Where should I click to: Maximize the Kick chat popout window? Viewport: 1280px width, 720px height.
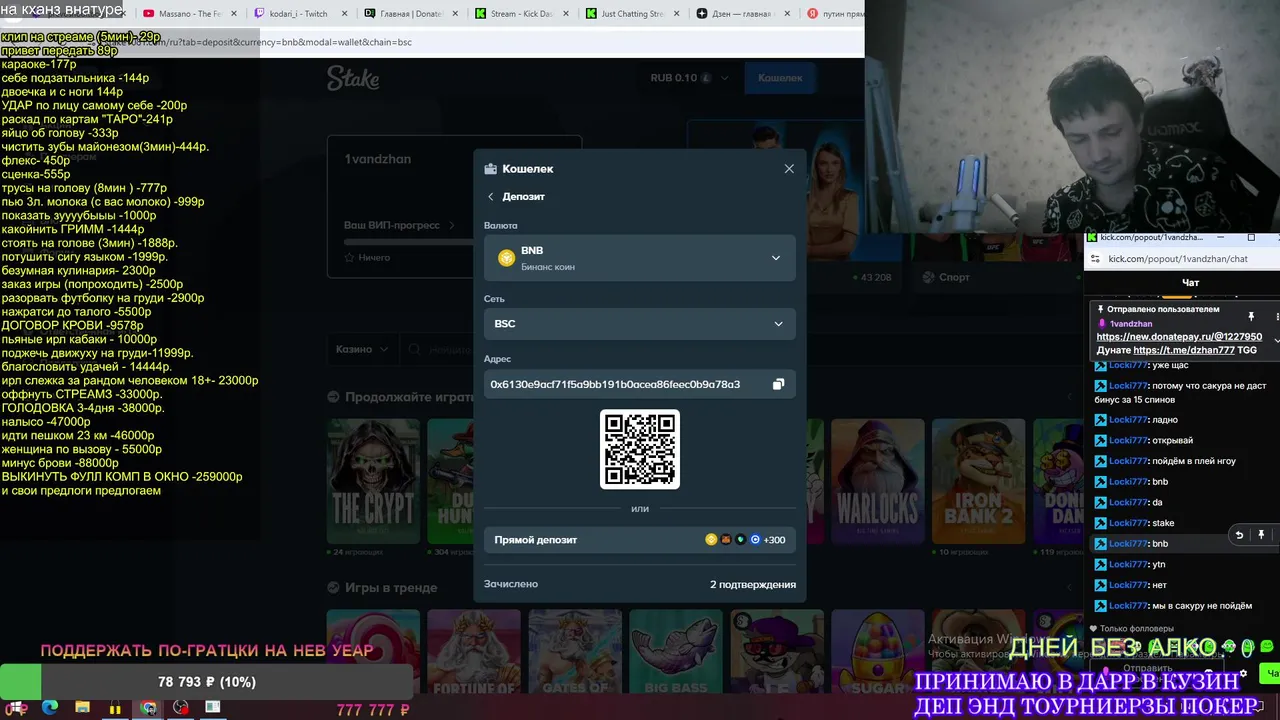click(1251, 238)
